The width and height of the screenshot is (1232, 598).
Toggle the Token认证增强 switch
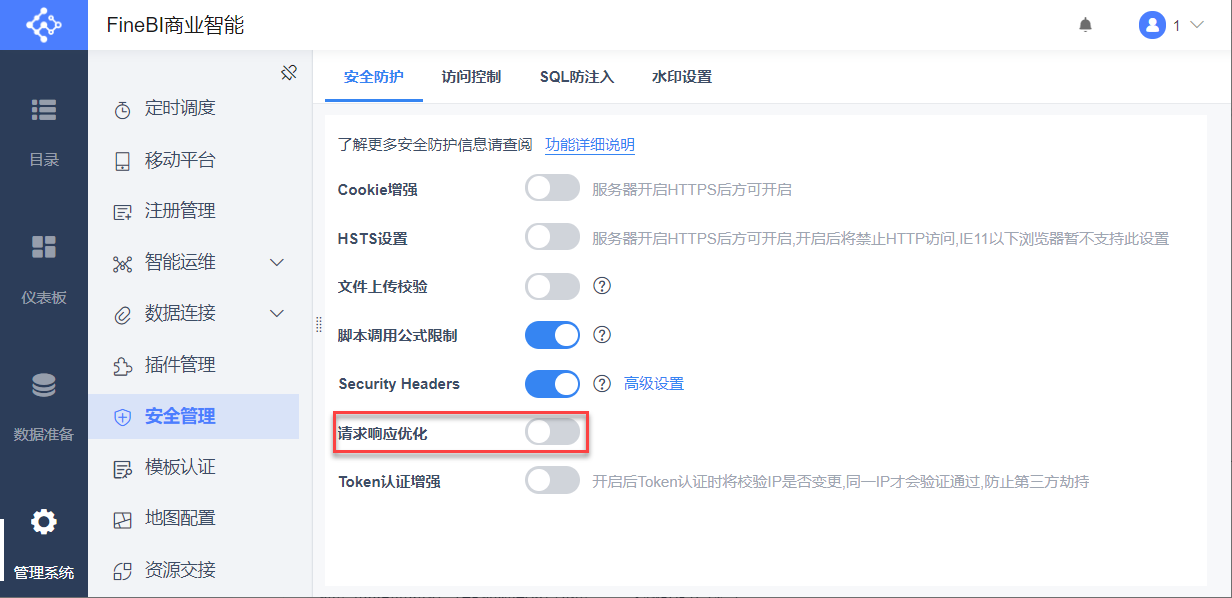tap(552, 480)
